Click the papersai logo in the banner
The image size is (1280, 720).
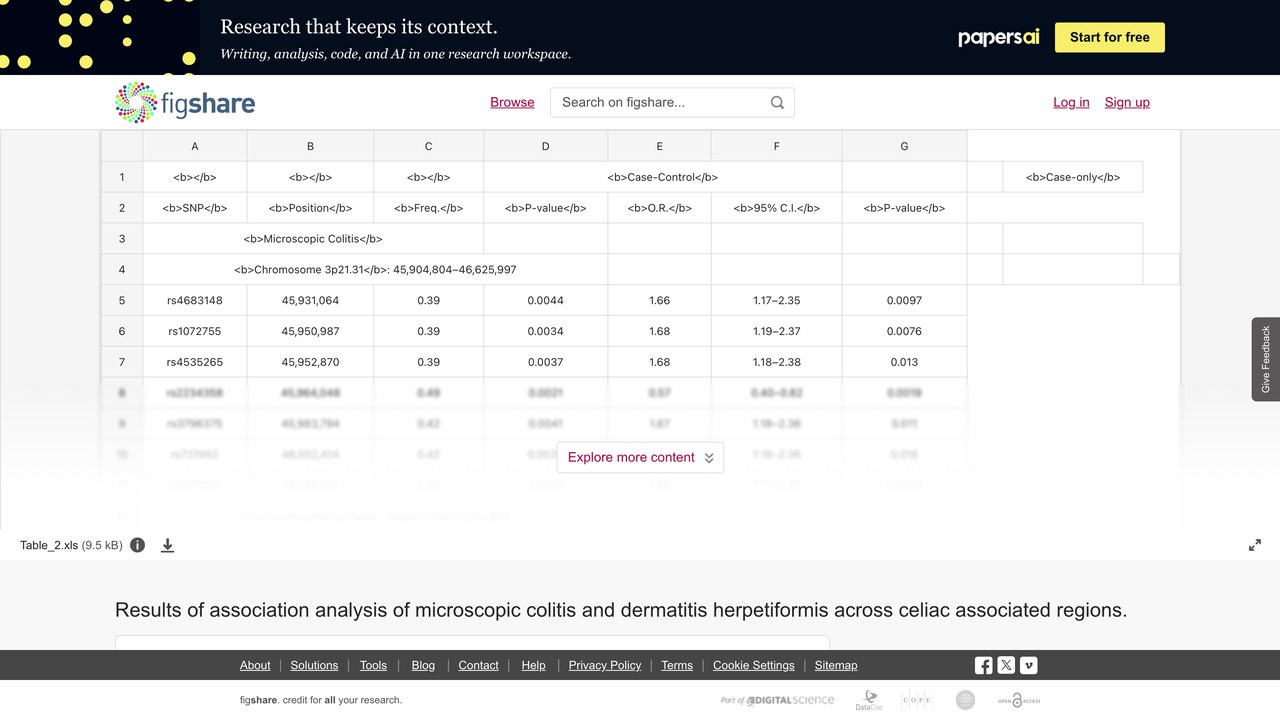pos(999,37)
